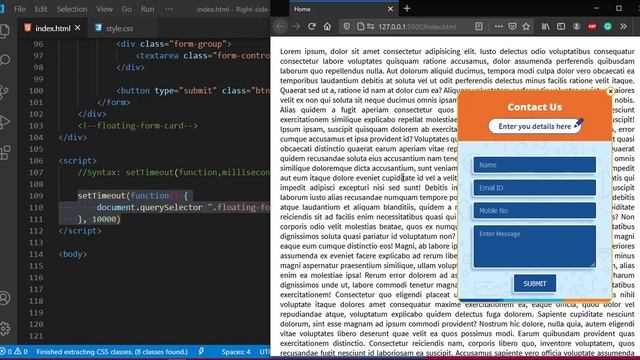Open Source Control view in activity bar
Screen dimensions: 640x360
[x=5, y=91]
